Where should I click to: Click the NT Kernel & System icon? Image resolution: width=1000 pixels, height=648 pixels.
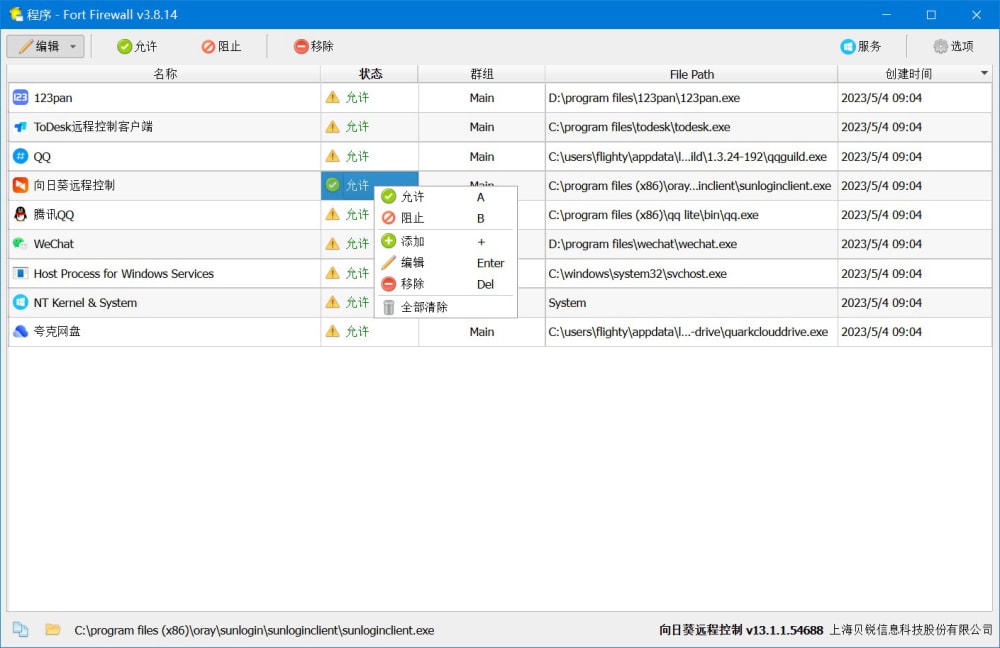[x=20, y=302]
